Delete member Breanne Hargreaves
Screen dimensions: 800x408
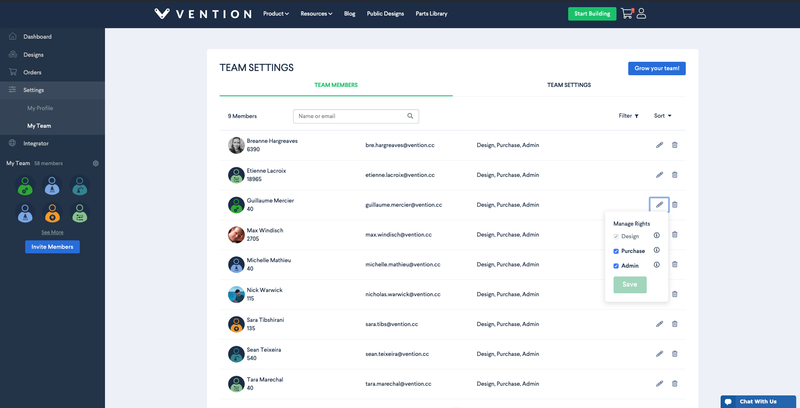tap(674, 145)
